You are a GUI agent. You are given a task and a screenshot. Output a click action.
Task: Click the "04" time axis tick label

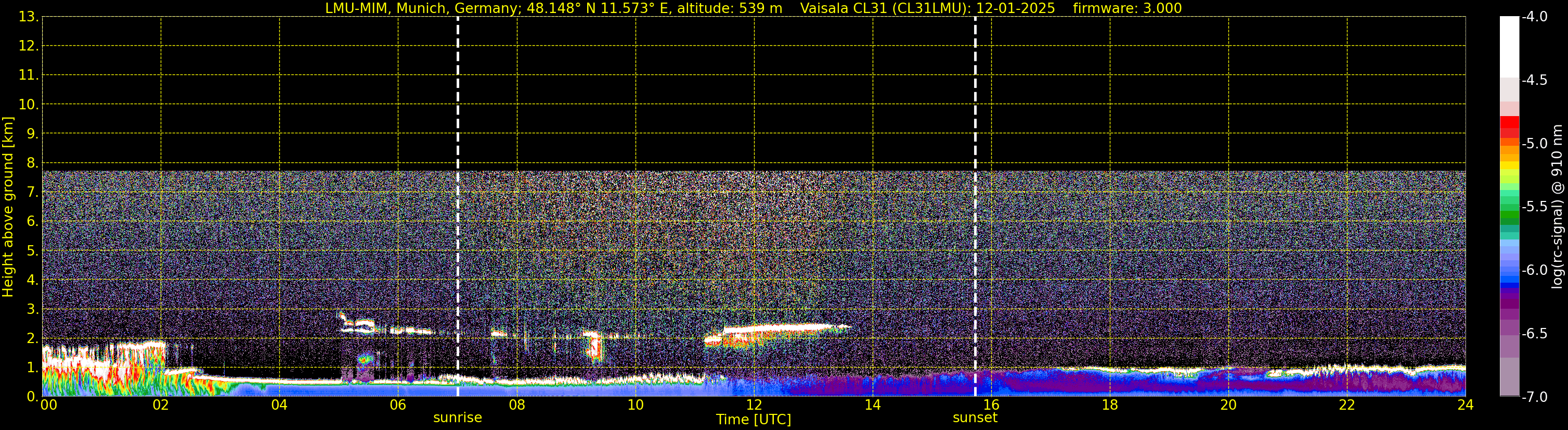coord(279,405)
